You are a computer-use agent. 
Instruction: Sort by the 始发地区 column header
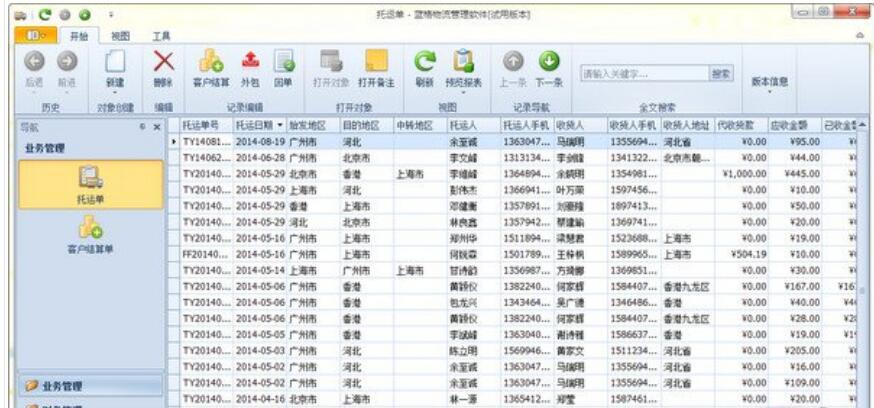[x=314, y=125]
